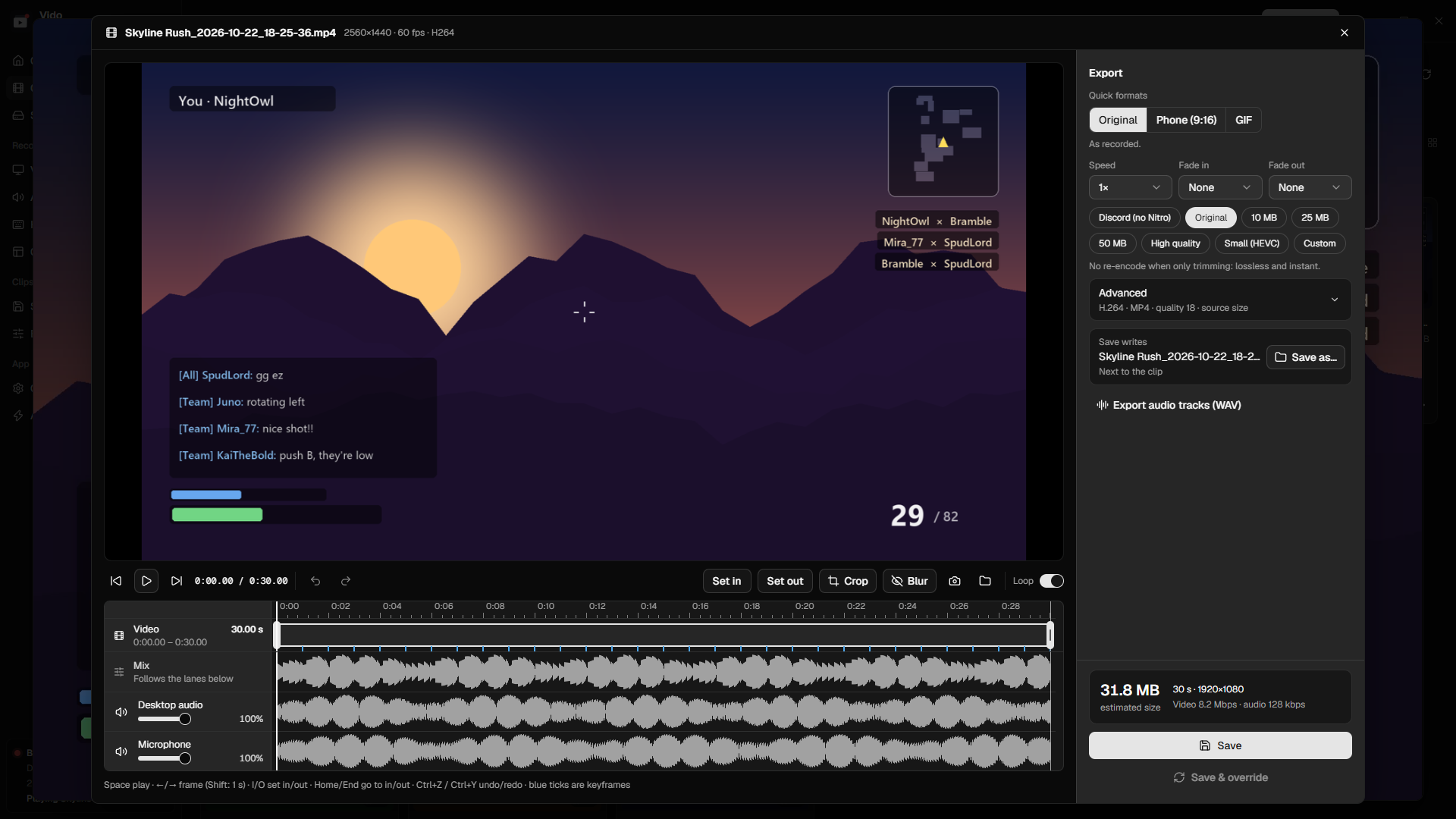1456x819 pixels.
Task: Expand the Advanced encoding settings
Action: [x=1220, y=300]
